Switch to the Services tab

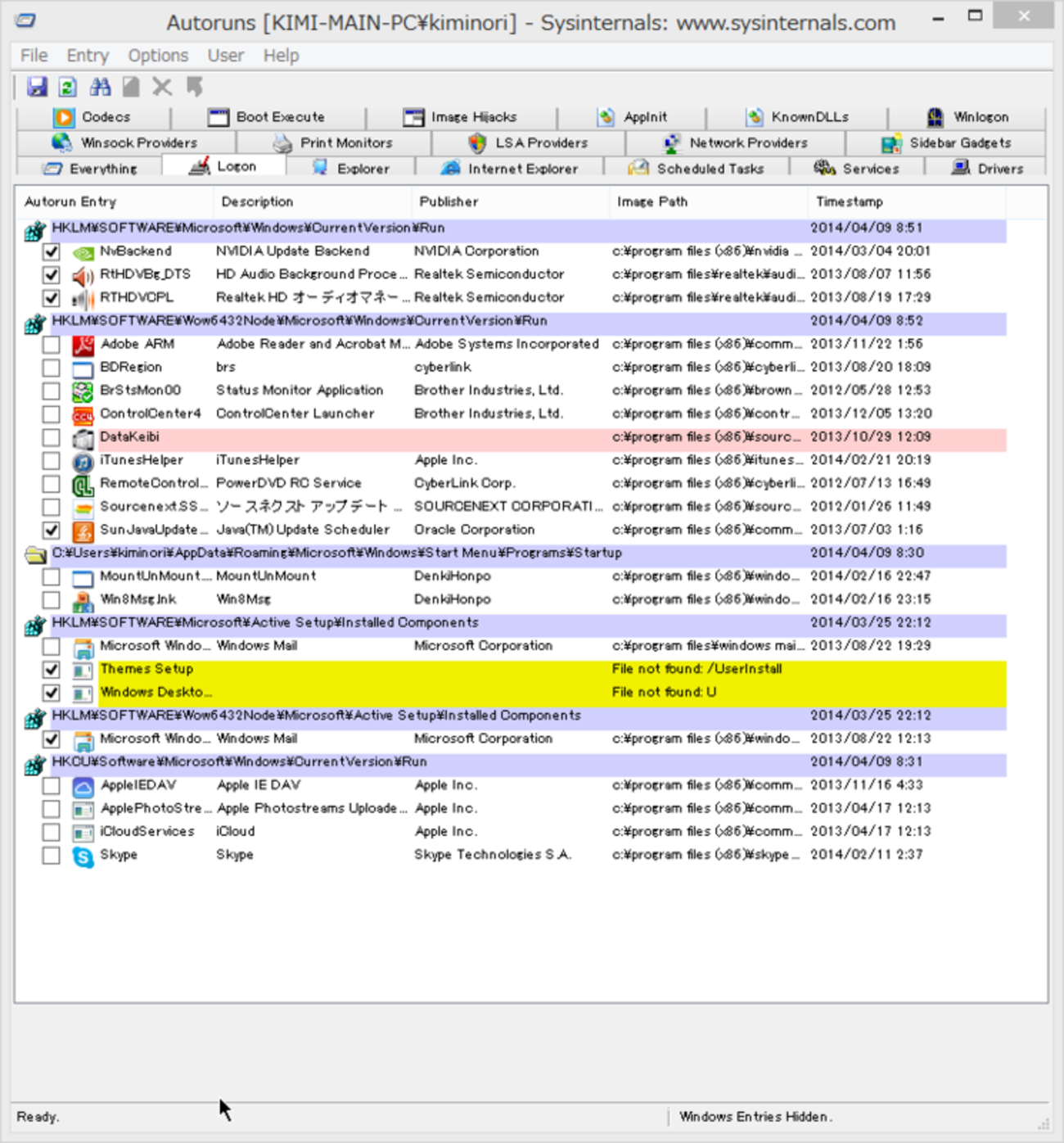(857, 168)
